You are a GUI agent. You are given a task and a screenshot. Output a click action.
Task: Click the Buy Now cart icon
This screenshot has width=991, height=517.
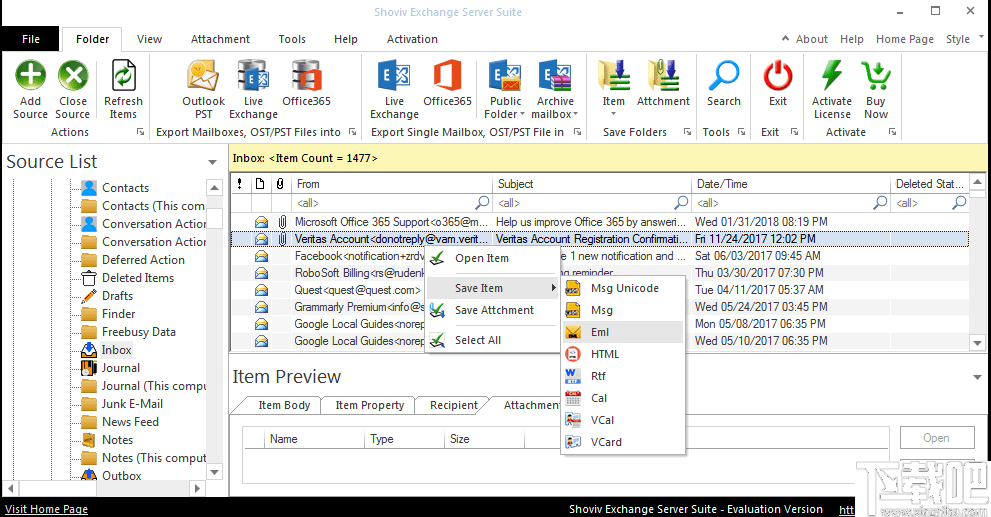pos(876,75)
